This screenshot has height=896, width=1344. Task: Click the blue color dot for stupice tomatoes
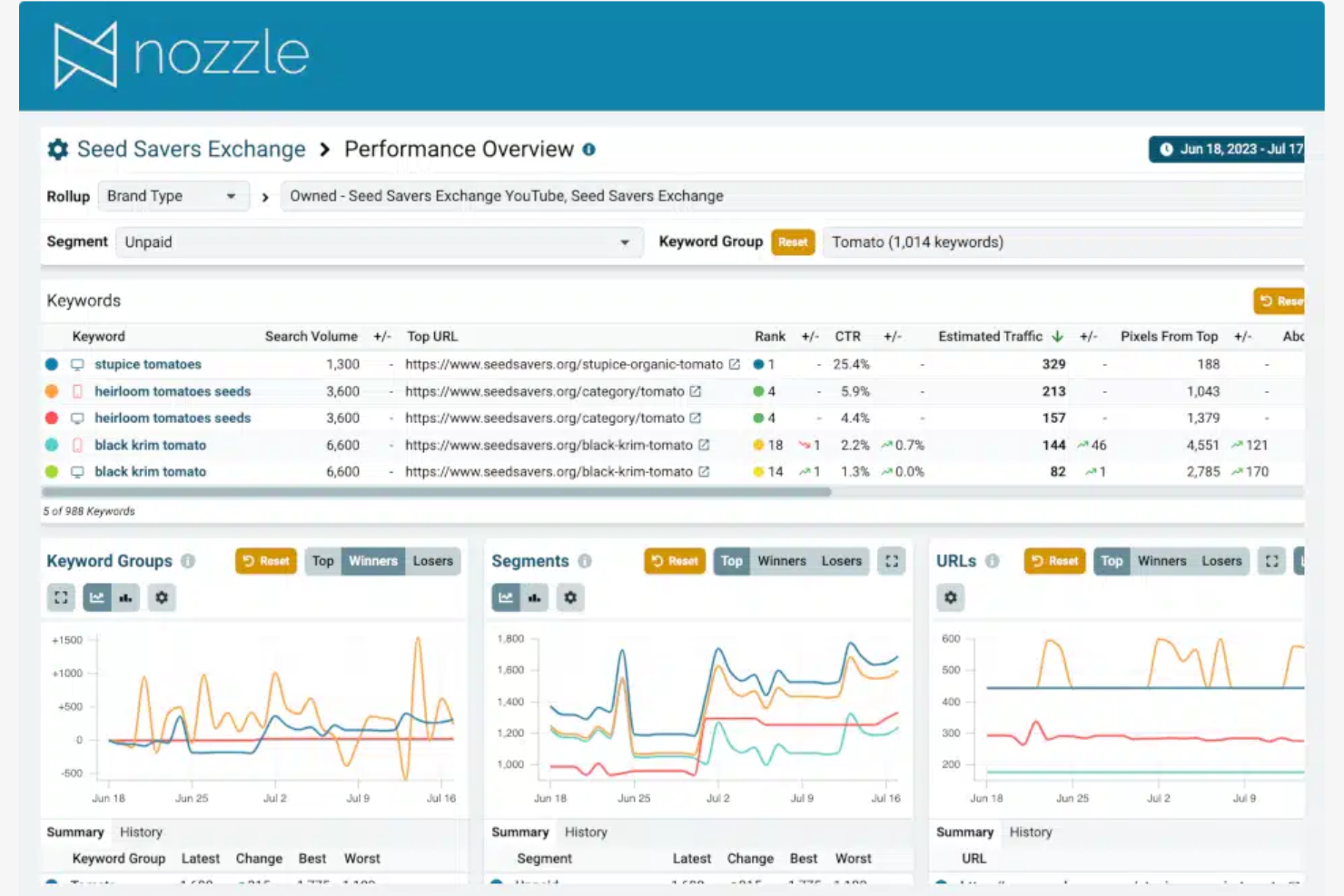[x=52, y=364]
